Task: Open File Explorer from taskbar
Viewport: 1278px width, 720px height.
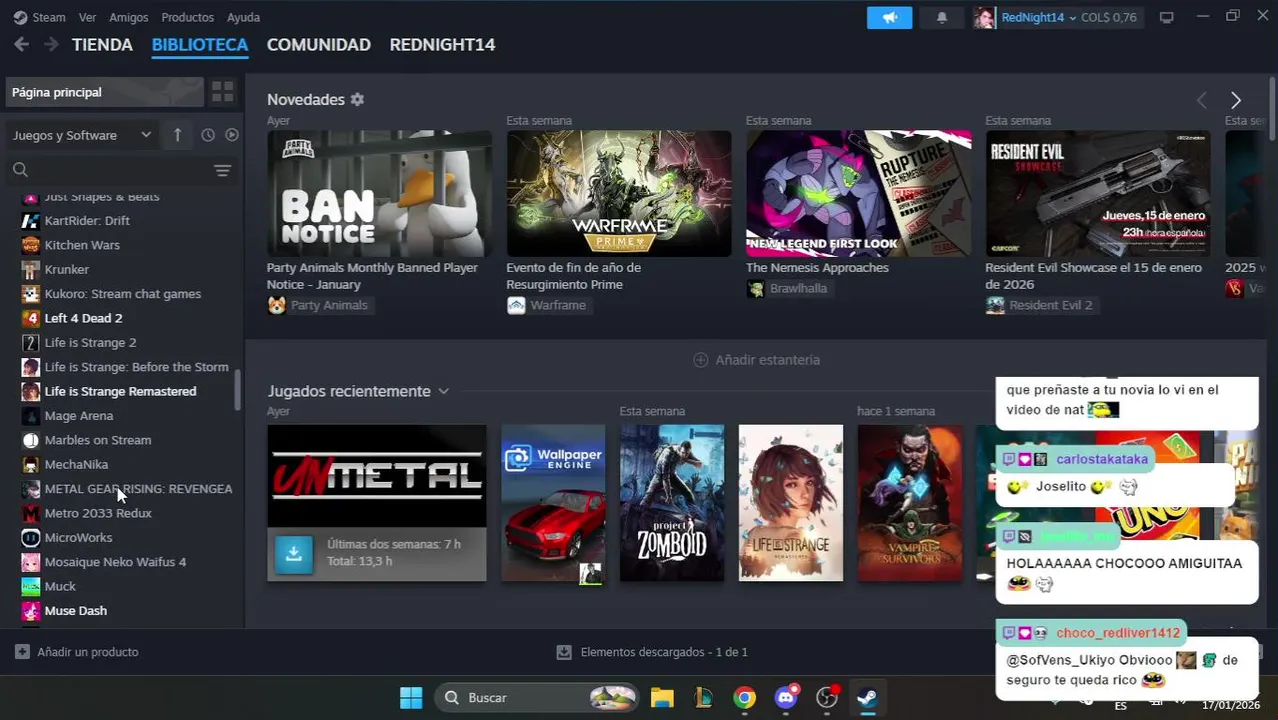Action: coord(662,697)
